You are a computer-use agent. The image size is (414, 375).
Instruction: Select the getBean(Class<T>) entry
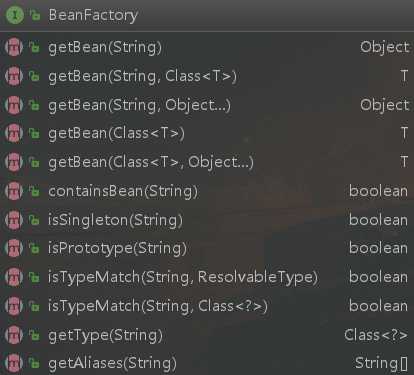[207, 133]
